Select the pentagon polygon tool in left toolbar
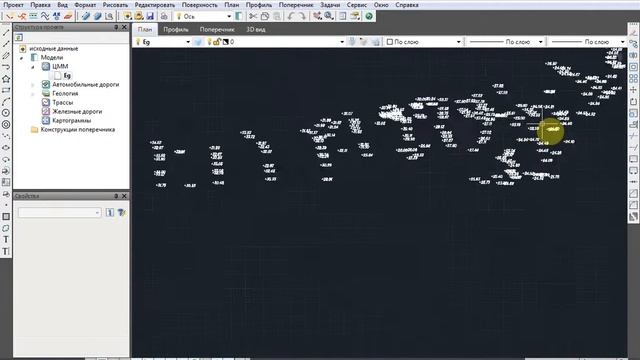The width and height of the screenshot is (640, 360). tap(6, 79)
